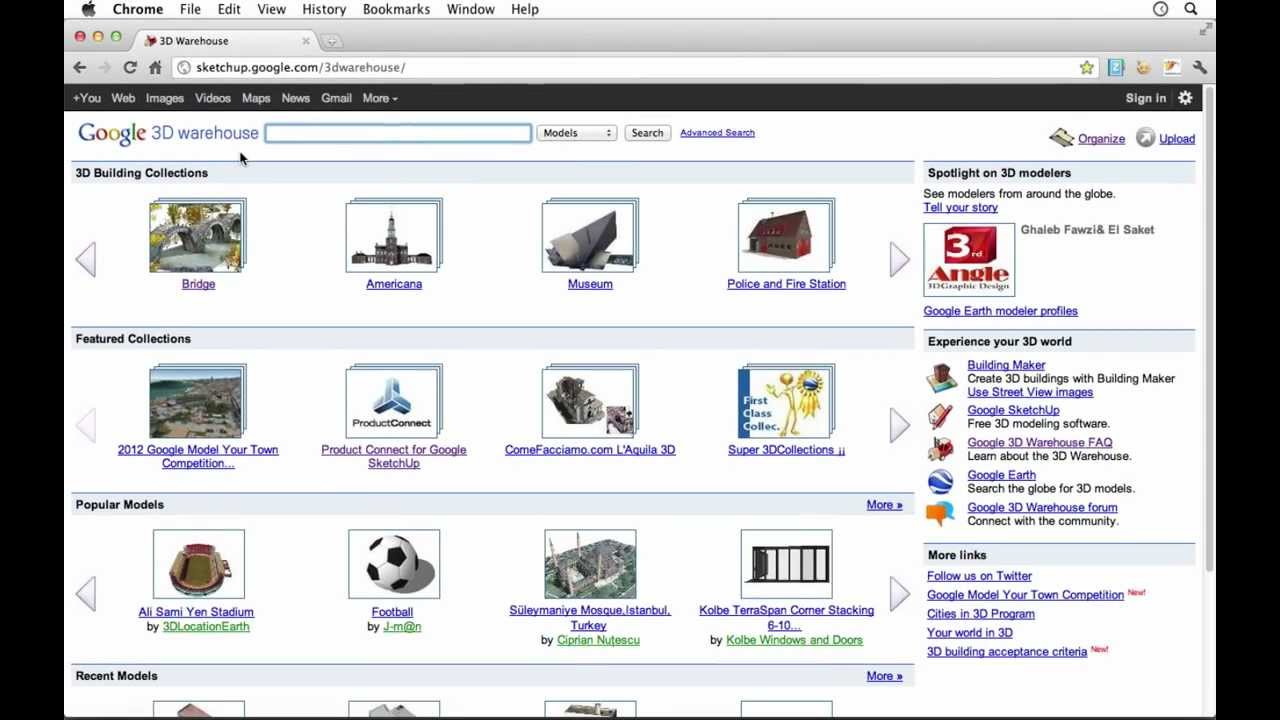Click the Google SketchUp pencil icon
1280x720 pixels.
point(940,416)
